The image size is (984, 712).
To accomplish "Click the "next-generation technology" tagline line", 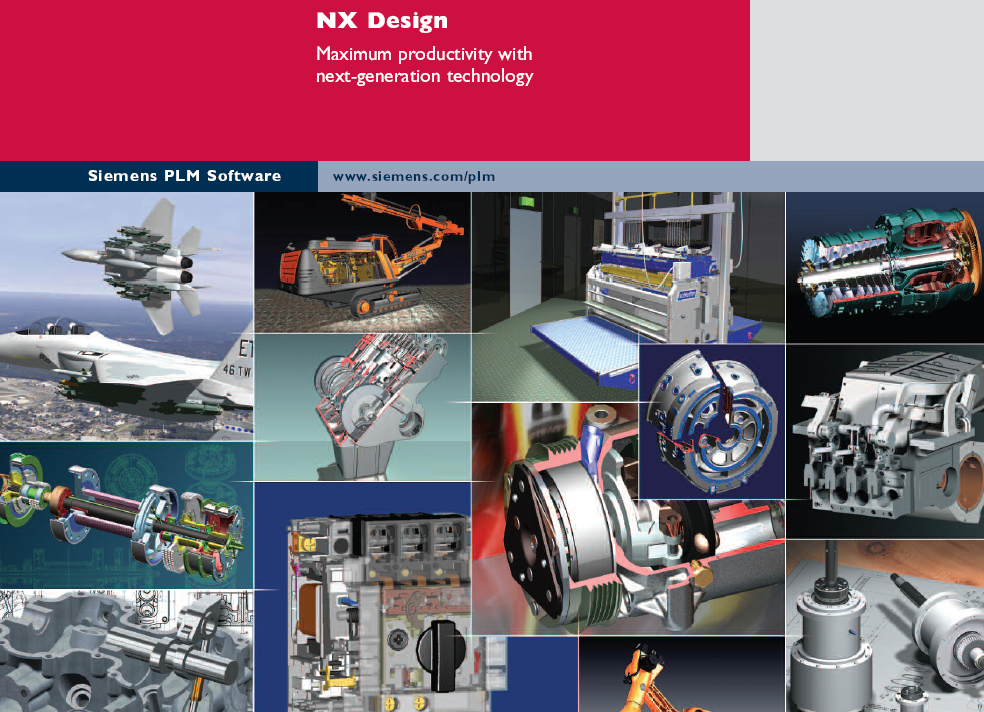I will [425, 77].
